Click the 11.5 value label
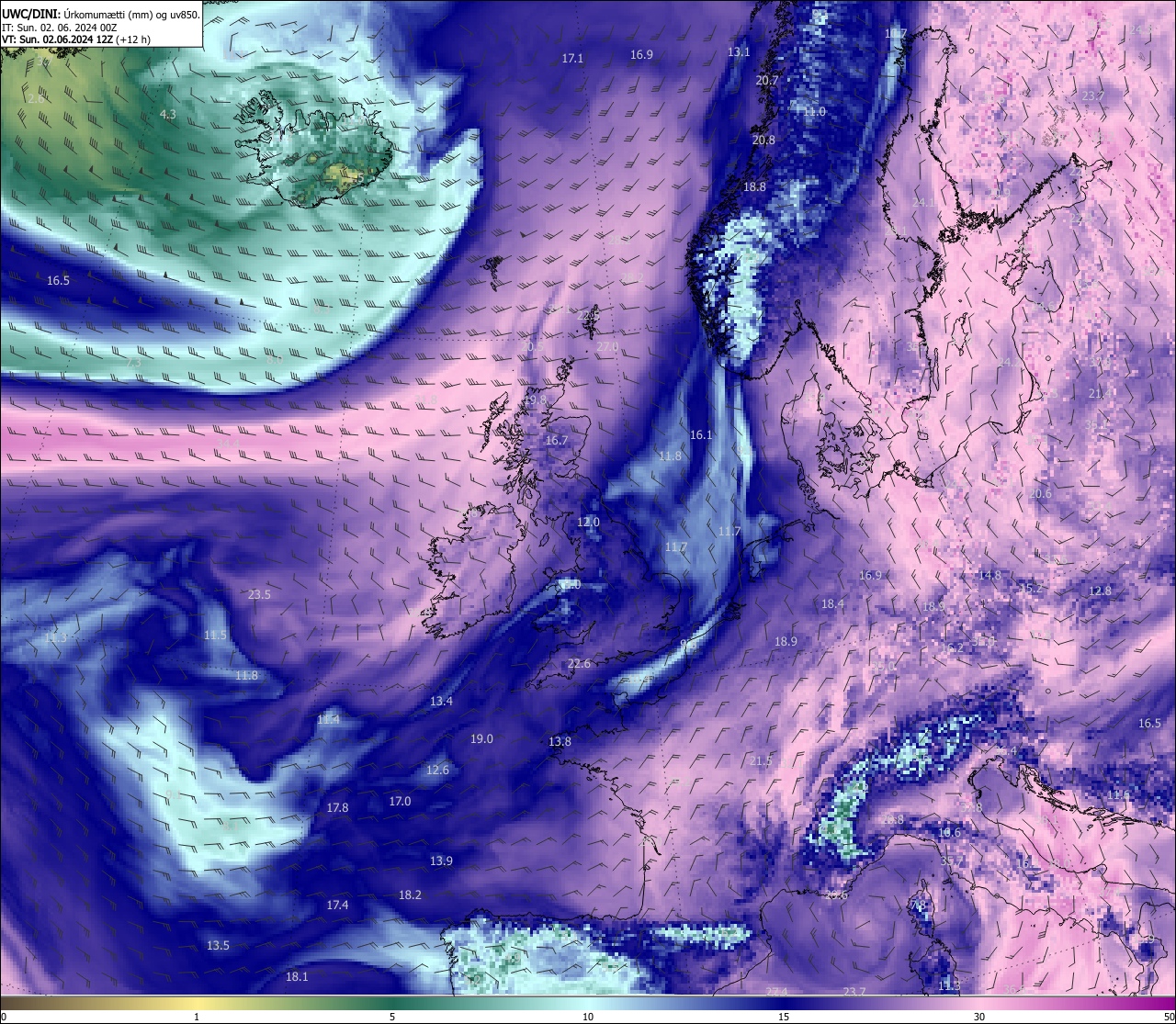 (215, 636)
